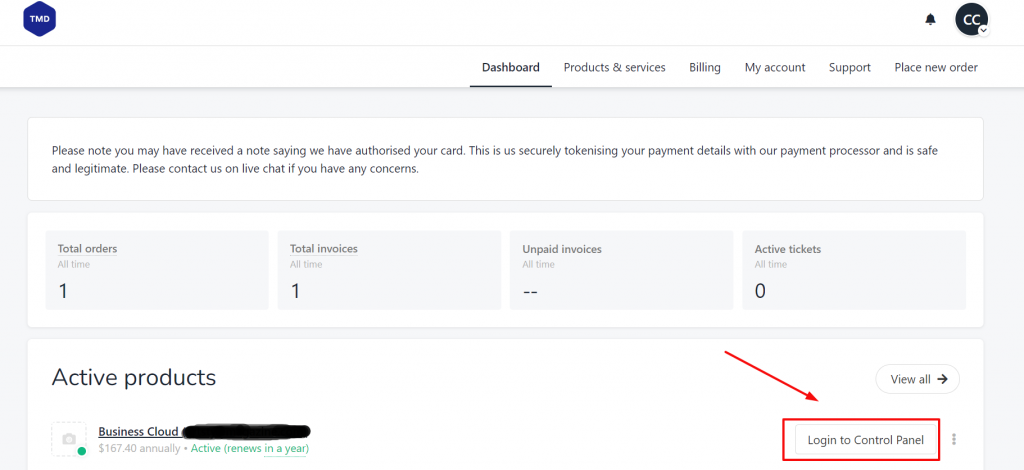1024x470 pixels.
Task: Open the three-dot product options menu
Action: pyautogui.click(x=954, y=439)
